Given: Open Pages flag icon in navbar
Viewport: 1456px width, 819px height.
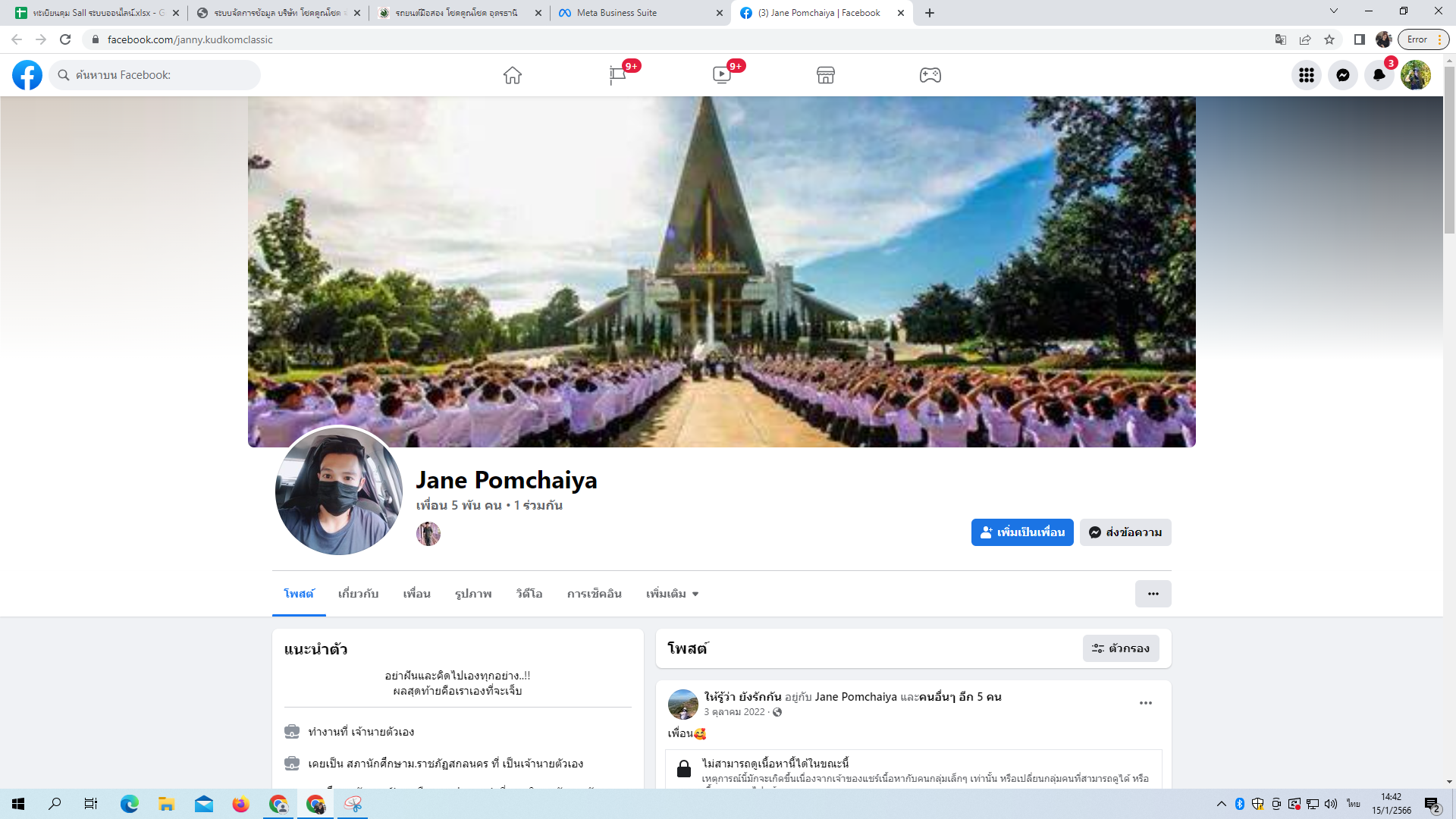Looking at the screenshot, I should click(617, 75).
